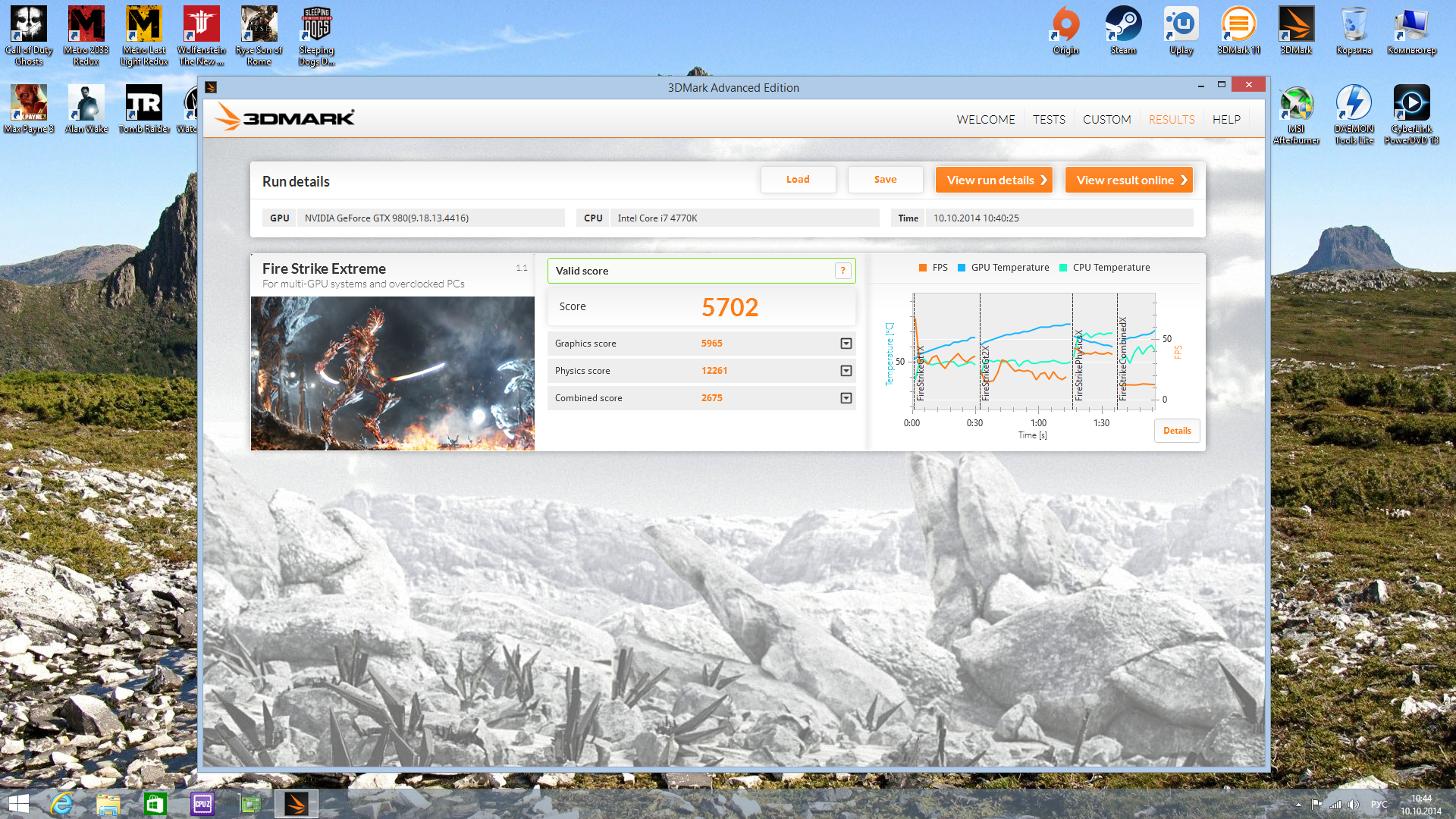Click the View run details button
Image resolution: width=1456 pixels, height=819 pixels.
pyautogui.click(x=993, y=180)
